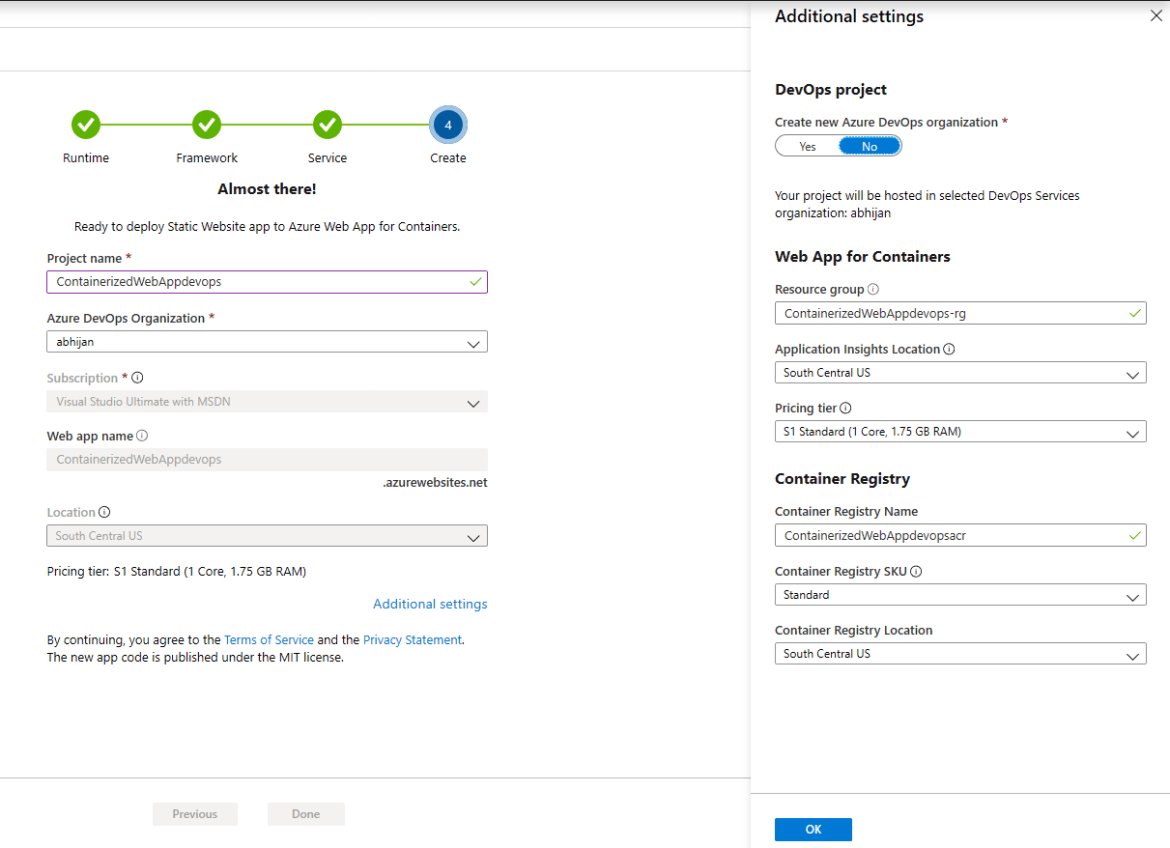This screenshot has height=848, width=1170.
Task: Expand Application Insights Location dropdown
Action: pyautogui.click(x=960, y=372)
